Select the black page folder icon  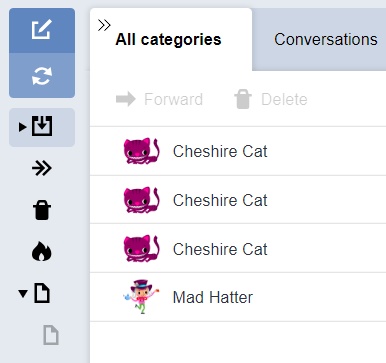click(42, 293)
